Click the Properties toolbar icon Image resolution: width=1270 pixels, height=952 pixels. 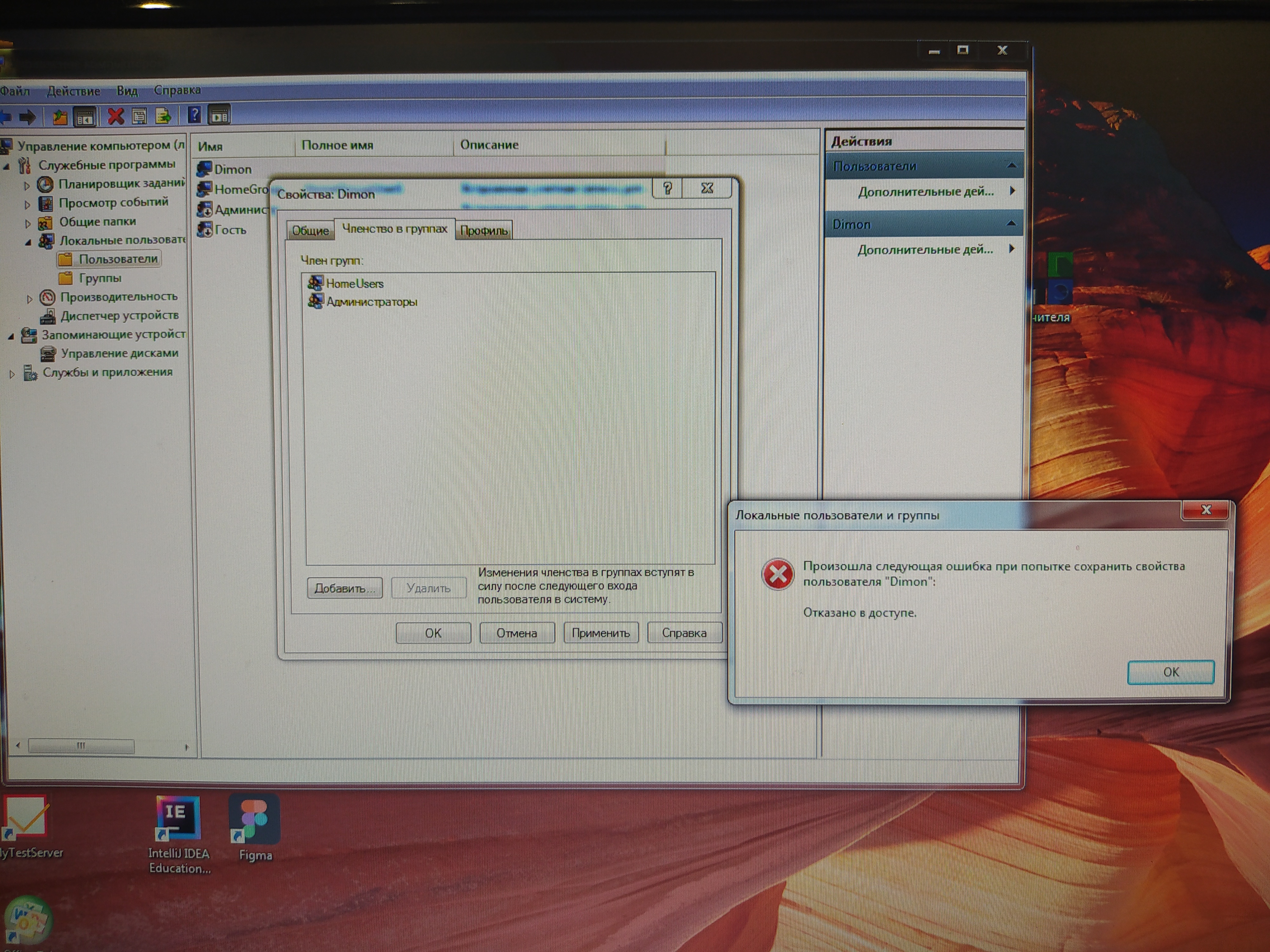pyautogui.click(x=139, y=116)
